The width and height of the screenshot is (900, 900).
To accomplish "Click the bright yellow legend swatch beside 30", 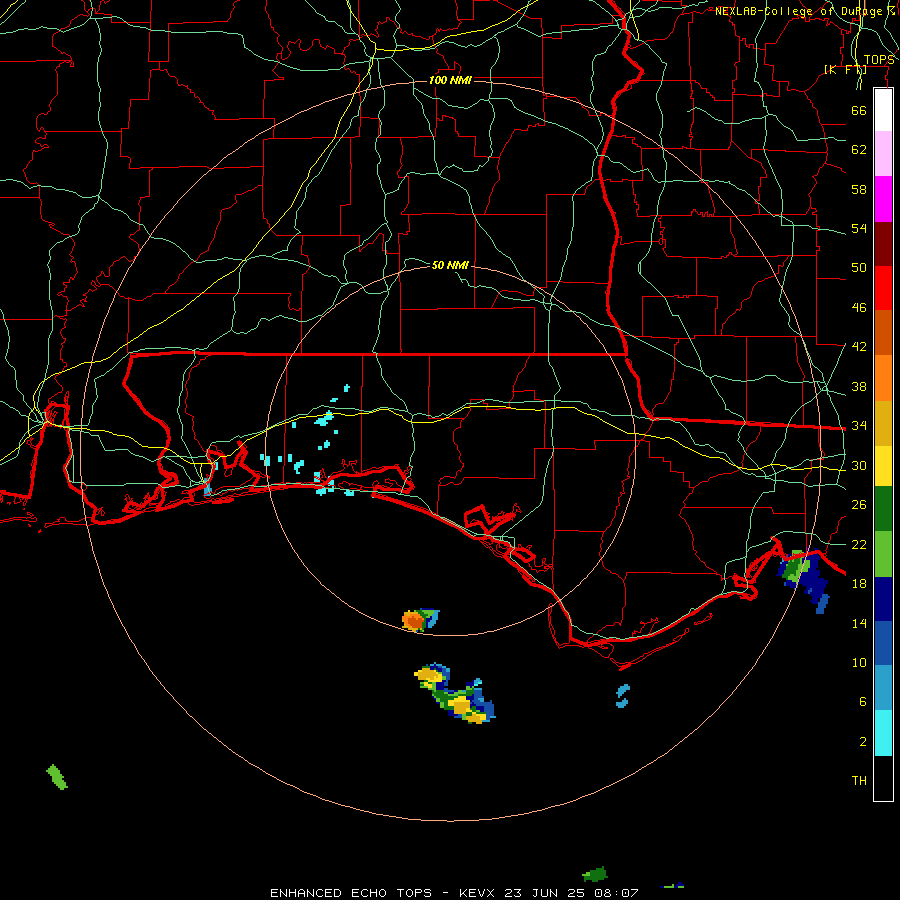I will coord(883,466).
